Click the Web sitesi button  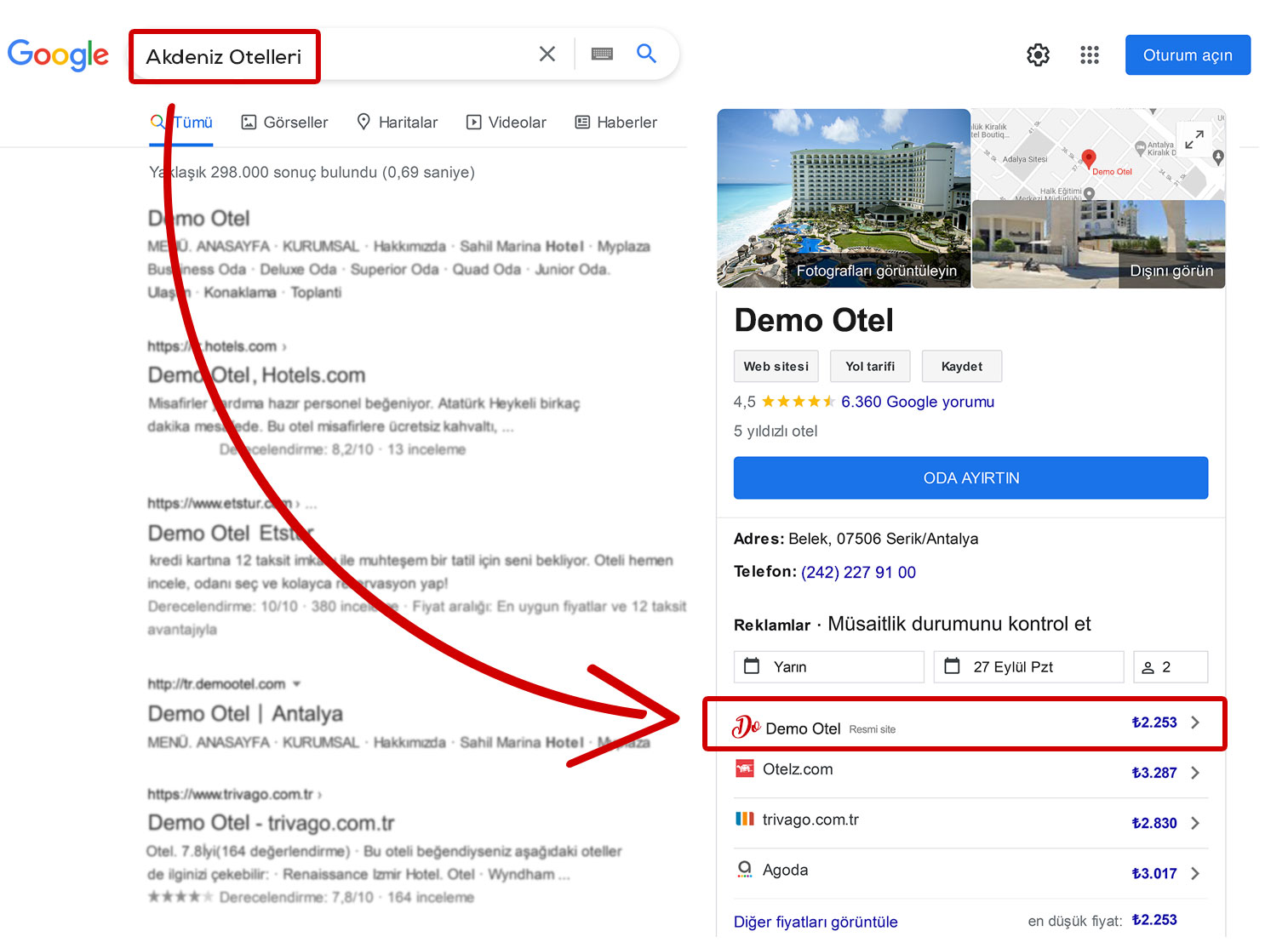tap(776, 367)
